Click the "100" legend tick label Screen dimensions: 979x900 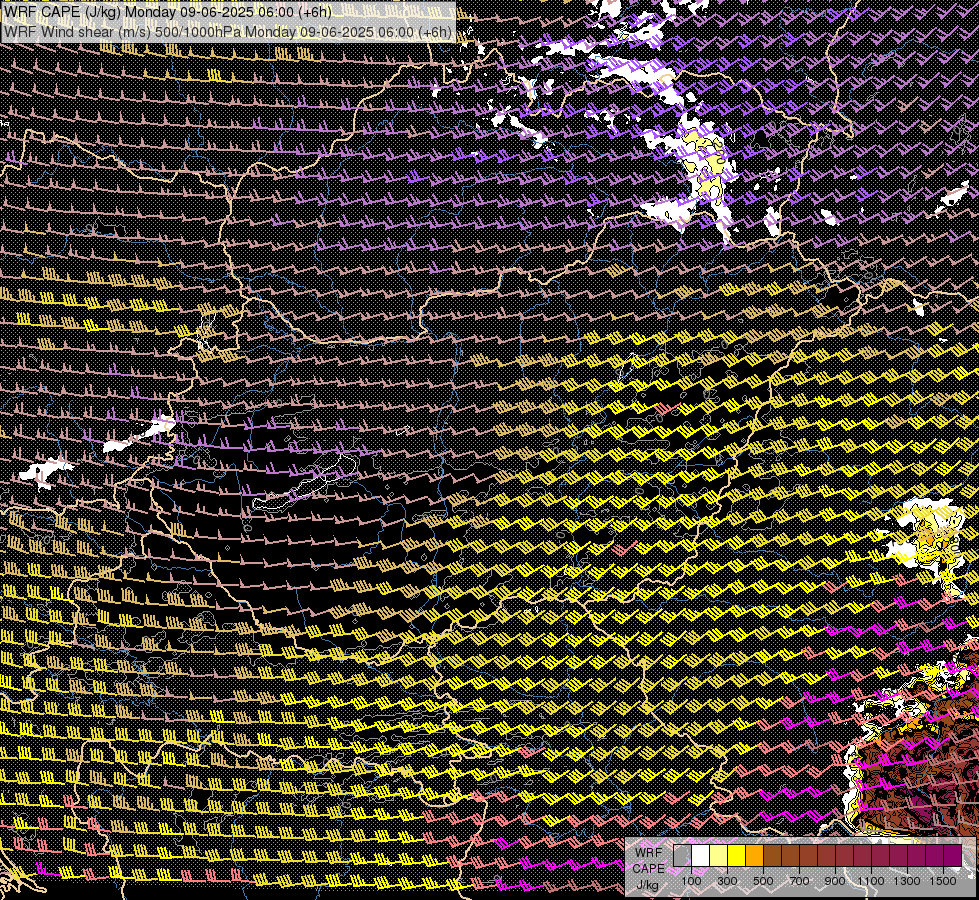(691, 881)
